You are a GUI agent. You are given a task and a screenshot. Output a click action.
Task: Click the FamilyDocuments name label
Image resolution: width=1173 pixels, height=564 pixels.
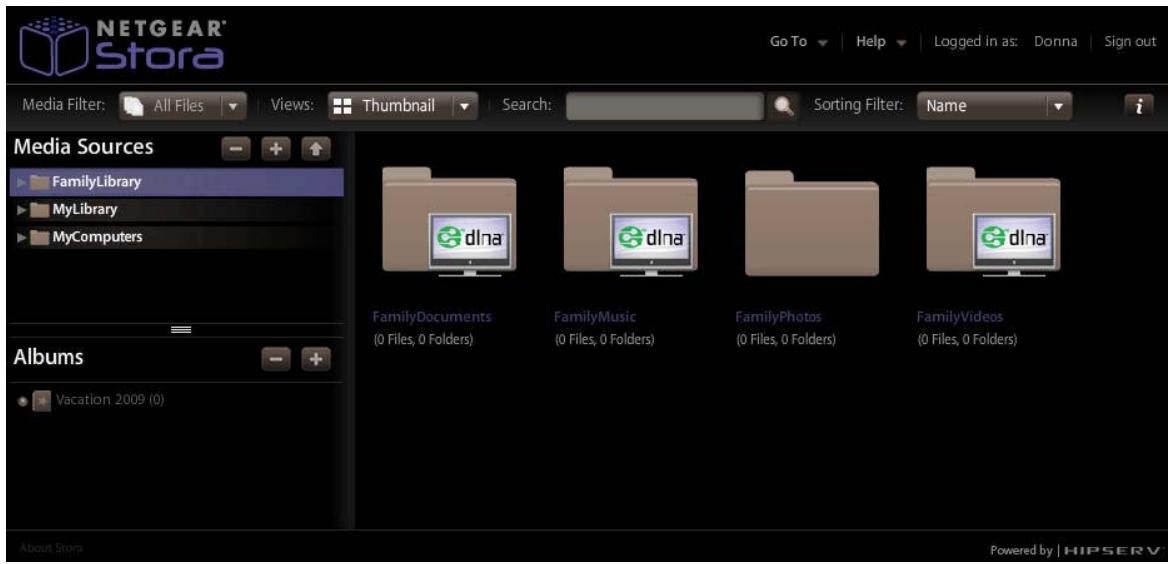point(432,317)
